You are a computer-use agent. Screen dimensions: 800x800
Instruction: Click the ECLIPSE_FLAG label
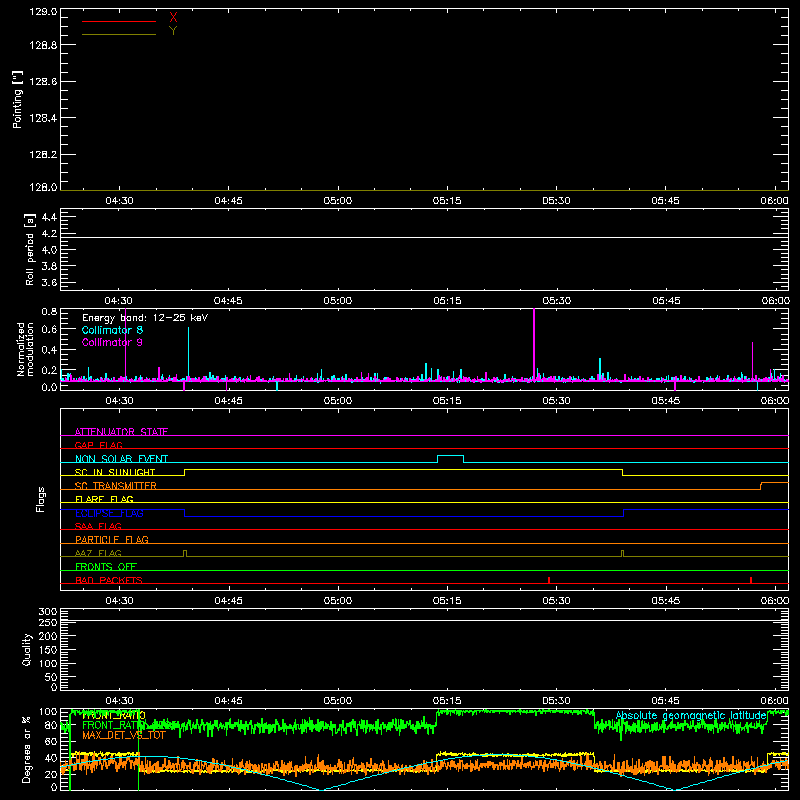pyautogui.click(x=109, y=513)
